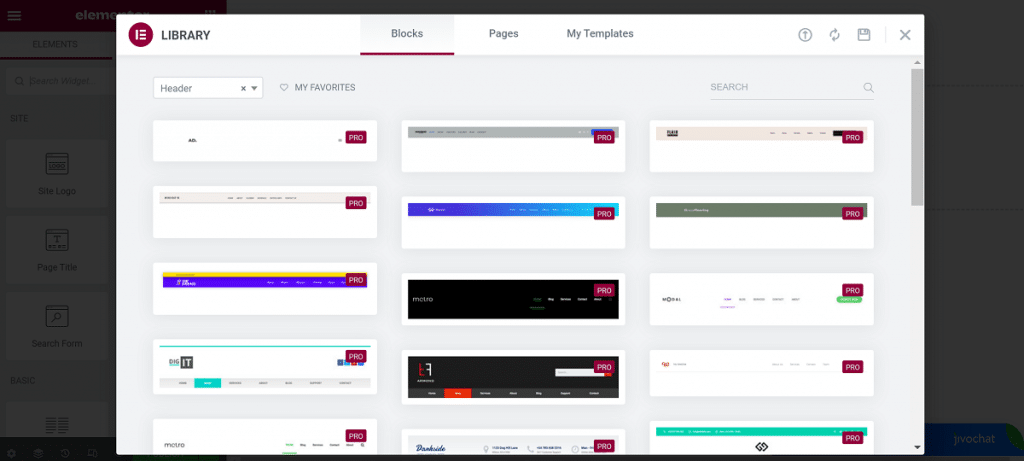Click the library scrollbar thumb
This screenshot has width=1024, height=461.
point(917,136)
